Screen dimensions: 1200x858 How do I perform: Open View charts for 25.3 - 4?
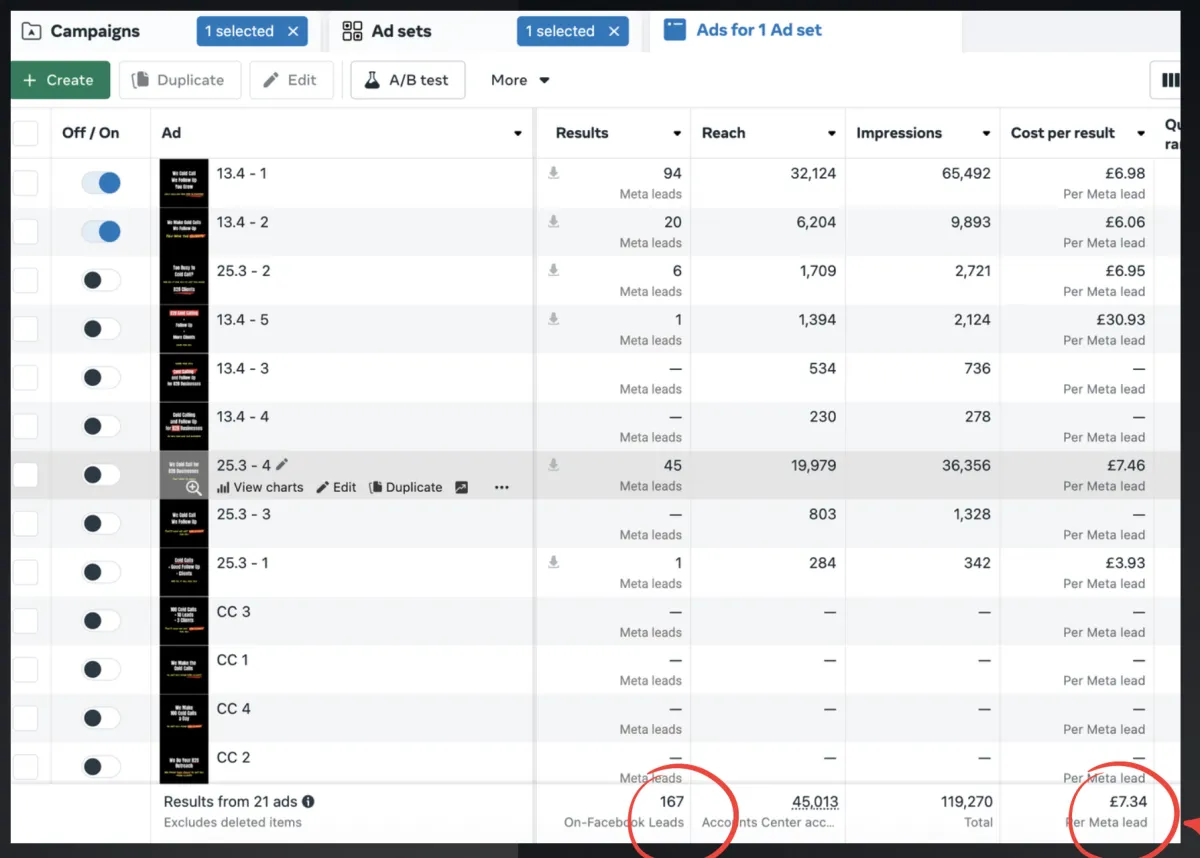tap(260, 487)
